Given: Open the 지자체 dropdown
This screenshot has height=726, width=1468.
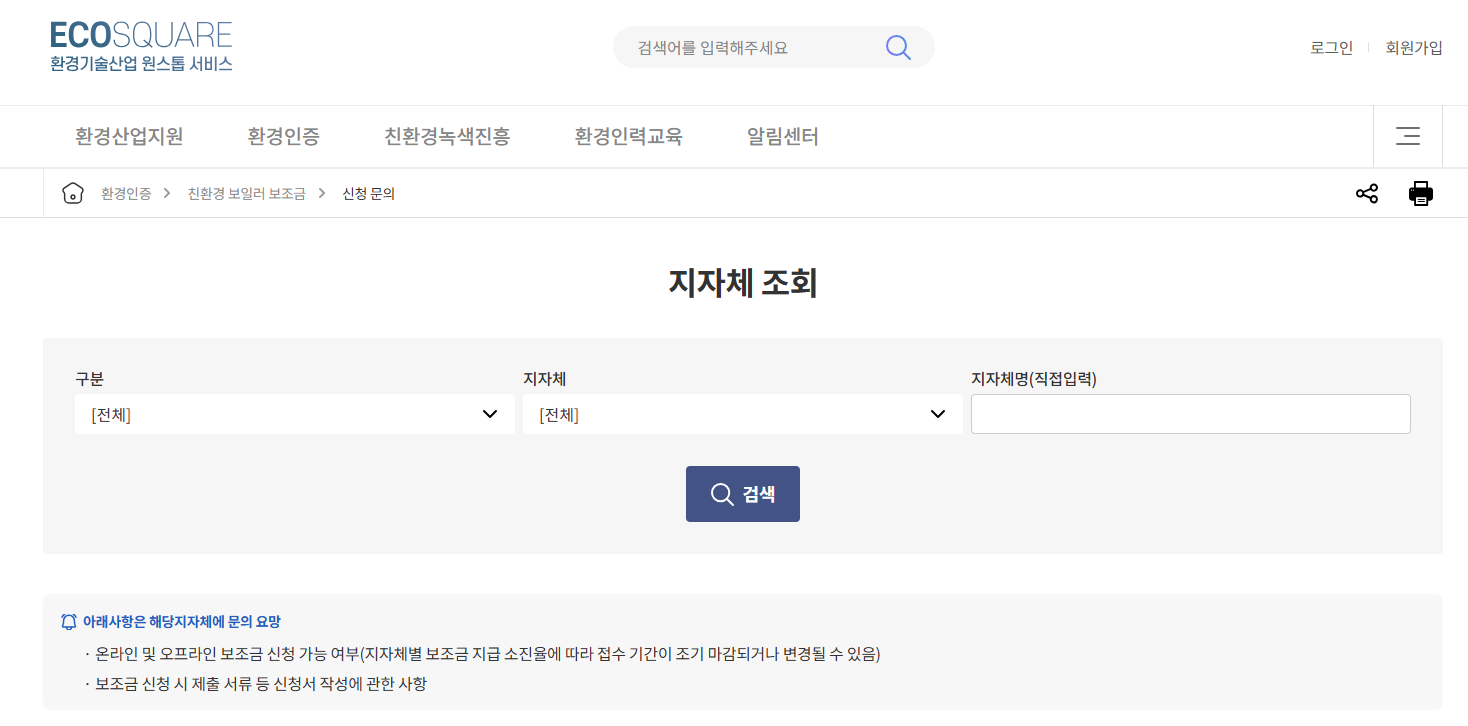Looking at the screenshot, I should (742, 413).
